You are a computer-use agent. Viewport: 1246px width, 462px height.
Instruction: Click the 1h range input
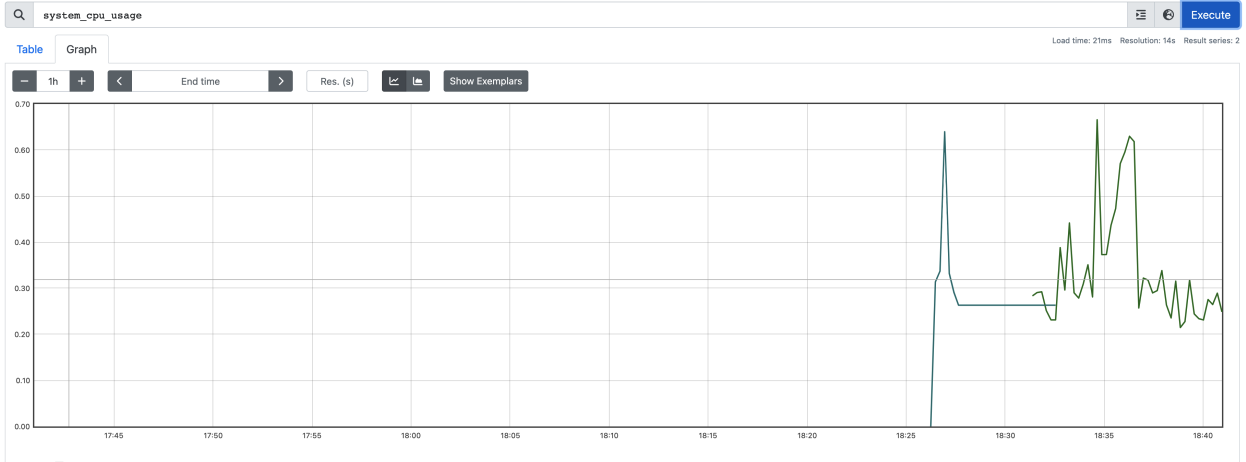coord(53,81)
